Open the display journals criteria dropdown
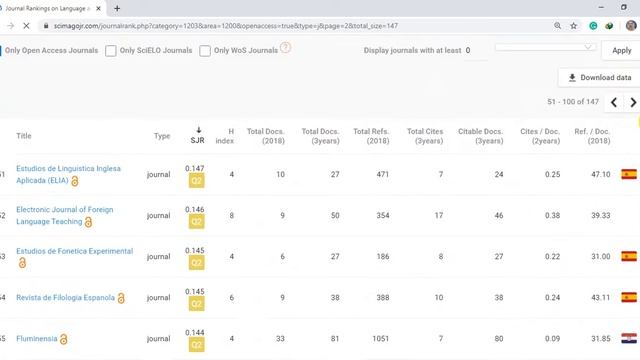The width and height of the screenshot is (640, 360). pos(545,47)
